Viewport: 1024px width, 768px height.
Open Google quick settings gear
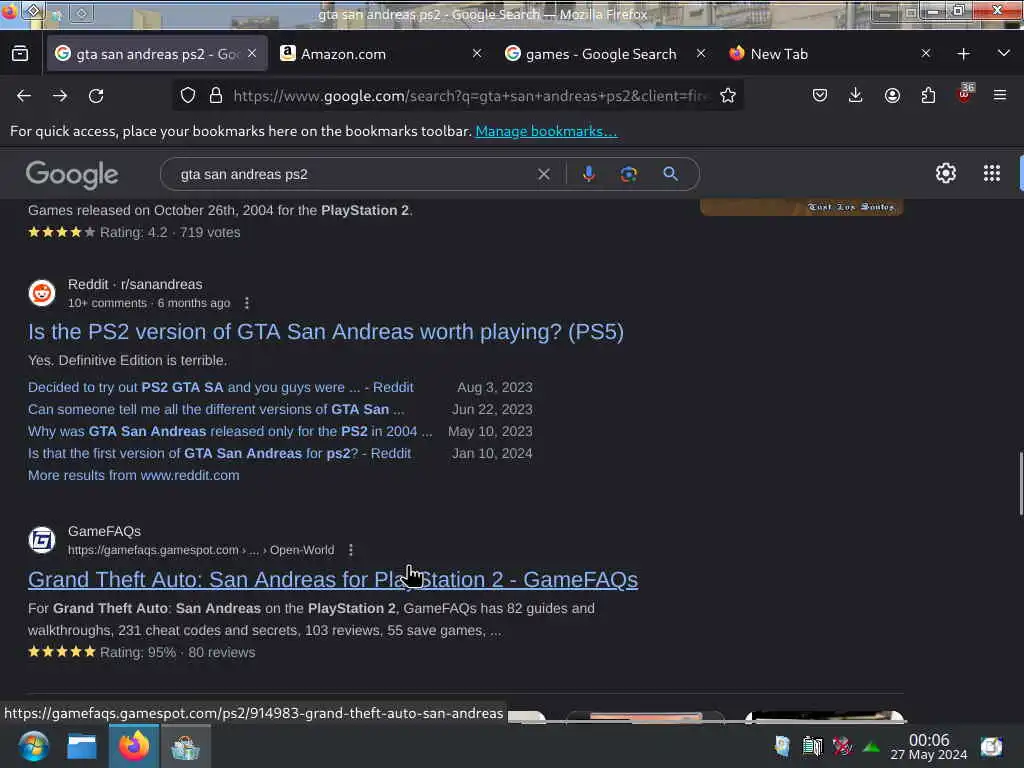pyautogui.click(x=946, y=173)
